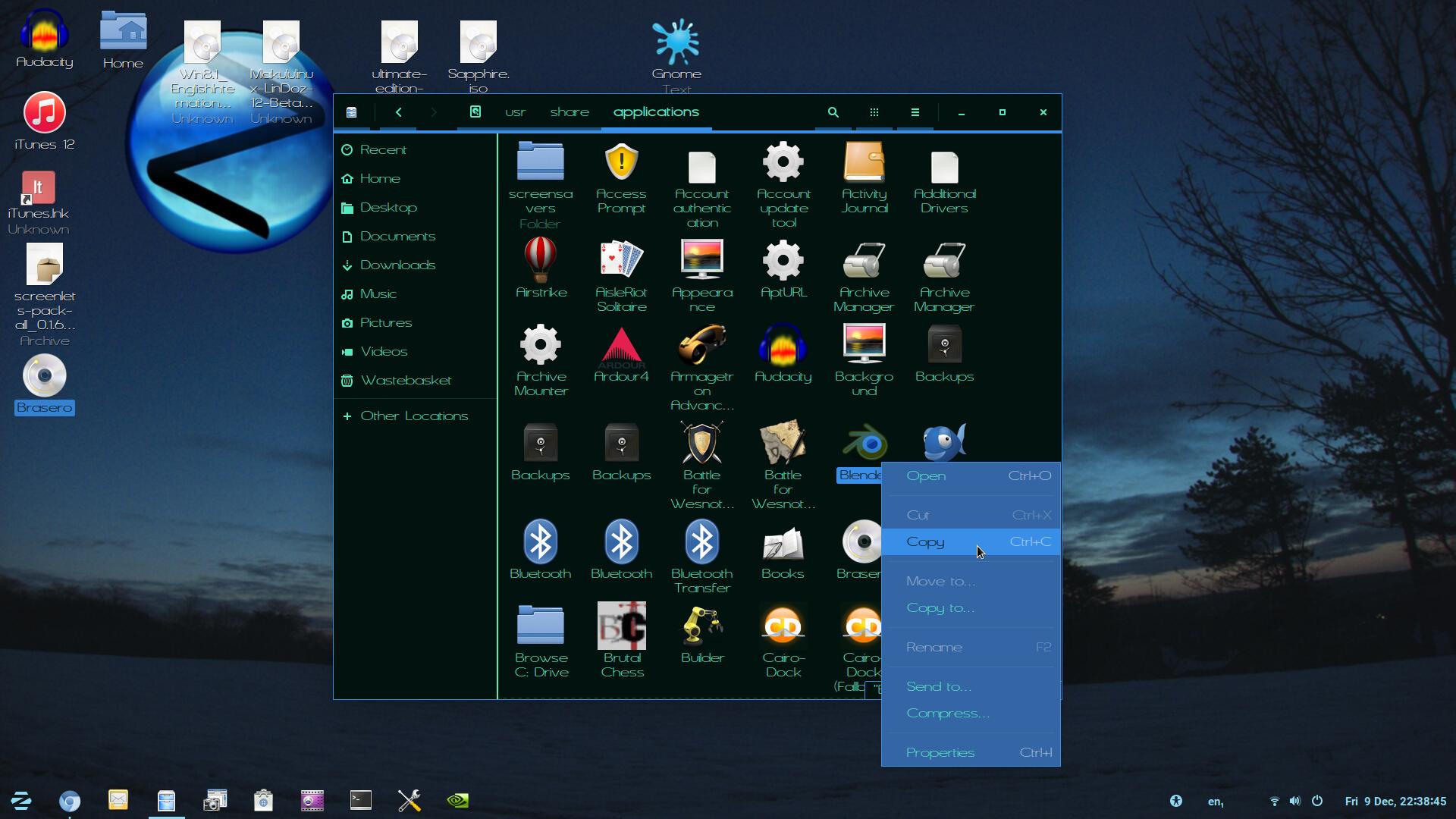Select the Appearance monitor icon
The image size is (1456, 819).
coord(702,260)
